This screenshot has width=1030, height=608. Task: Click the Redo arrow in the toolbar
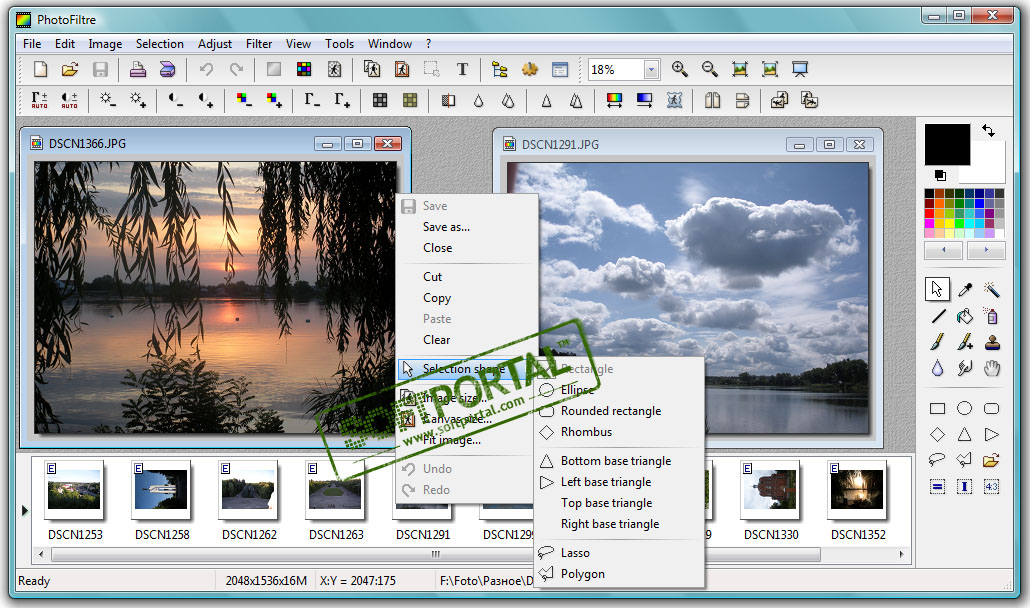[236, 70]
